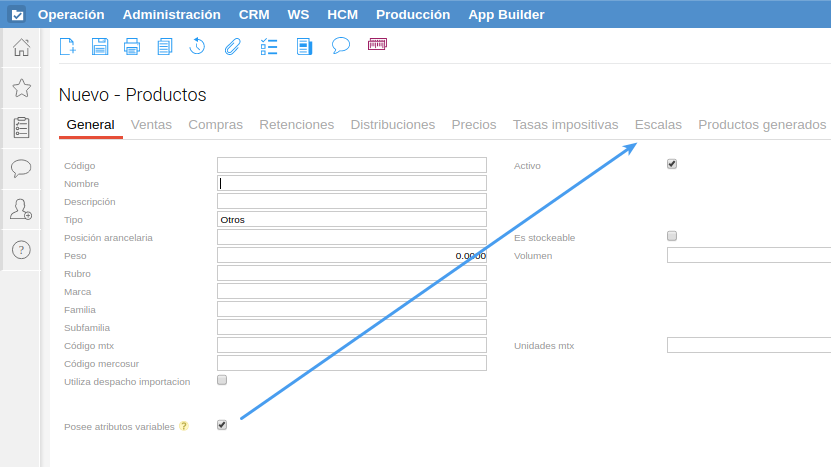831x467 pixels.
Task: Click the history clock icon in toolbar
Action: tap(198, 46)
